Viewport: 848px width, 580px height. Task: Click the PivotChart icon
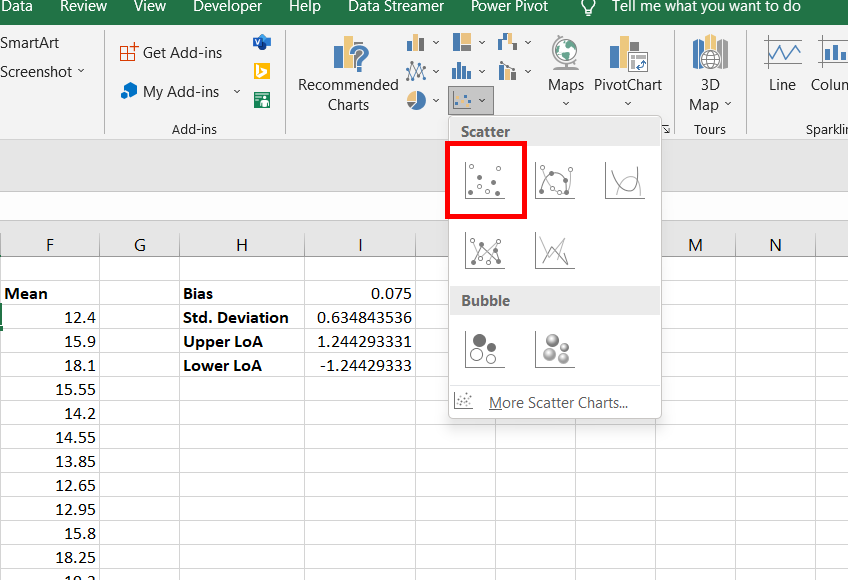tap(628, 54)
